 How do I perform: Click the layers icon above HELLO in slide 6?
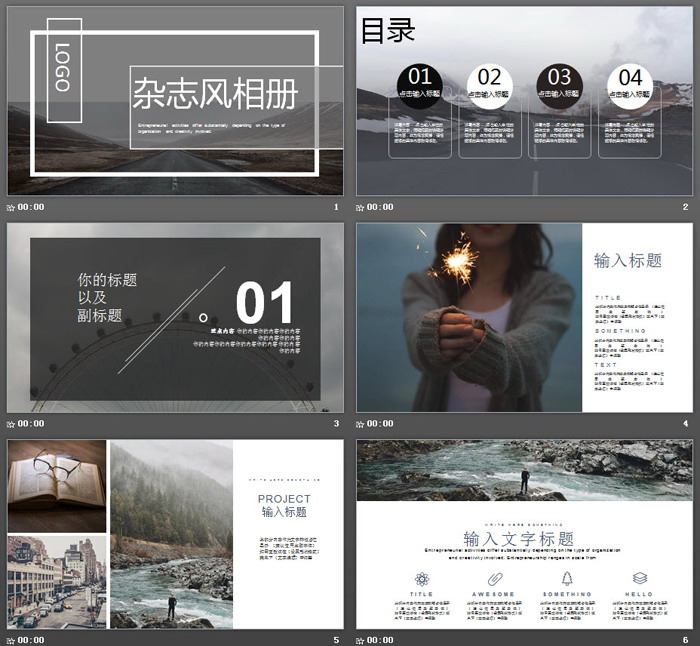click(x=639, y=578)
